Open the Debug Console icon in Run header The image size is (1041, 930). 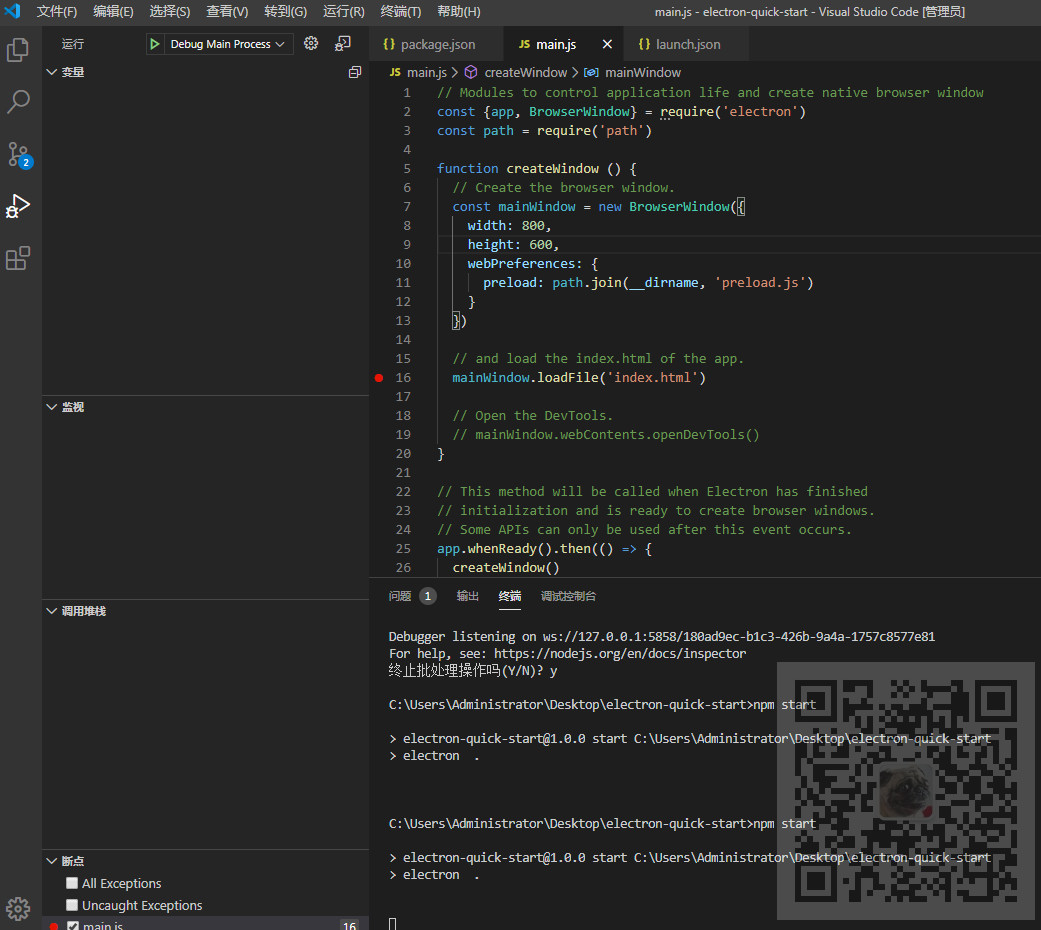click(343, 44)
